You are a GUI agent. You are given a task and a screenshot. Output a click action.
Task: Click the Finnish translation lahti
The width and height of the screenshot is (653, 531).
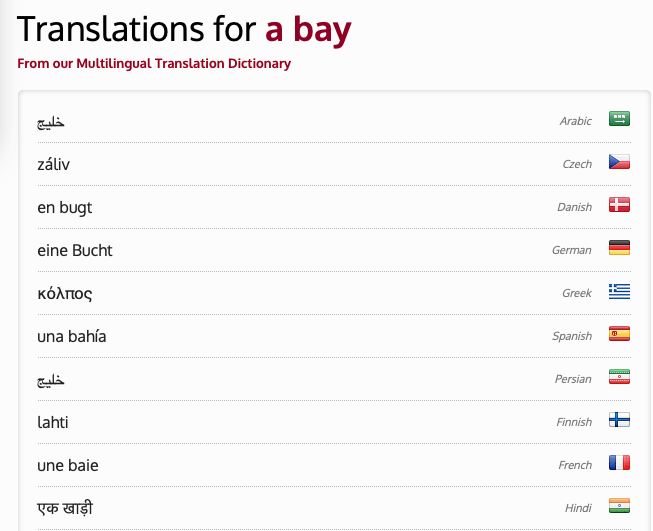click(53, 422)
